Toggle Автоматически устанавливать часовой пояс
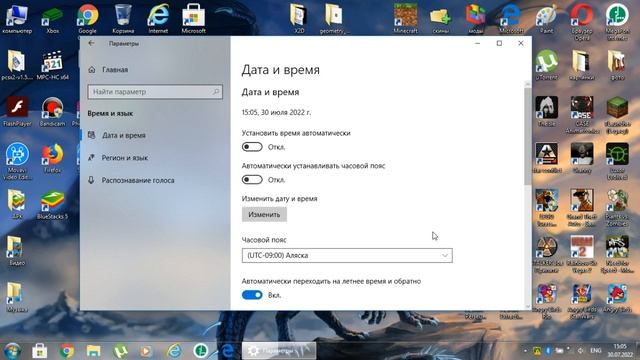 tap(252, 180)
